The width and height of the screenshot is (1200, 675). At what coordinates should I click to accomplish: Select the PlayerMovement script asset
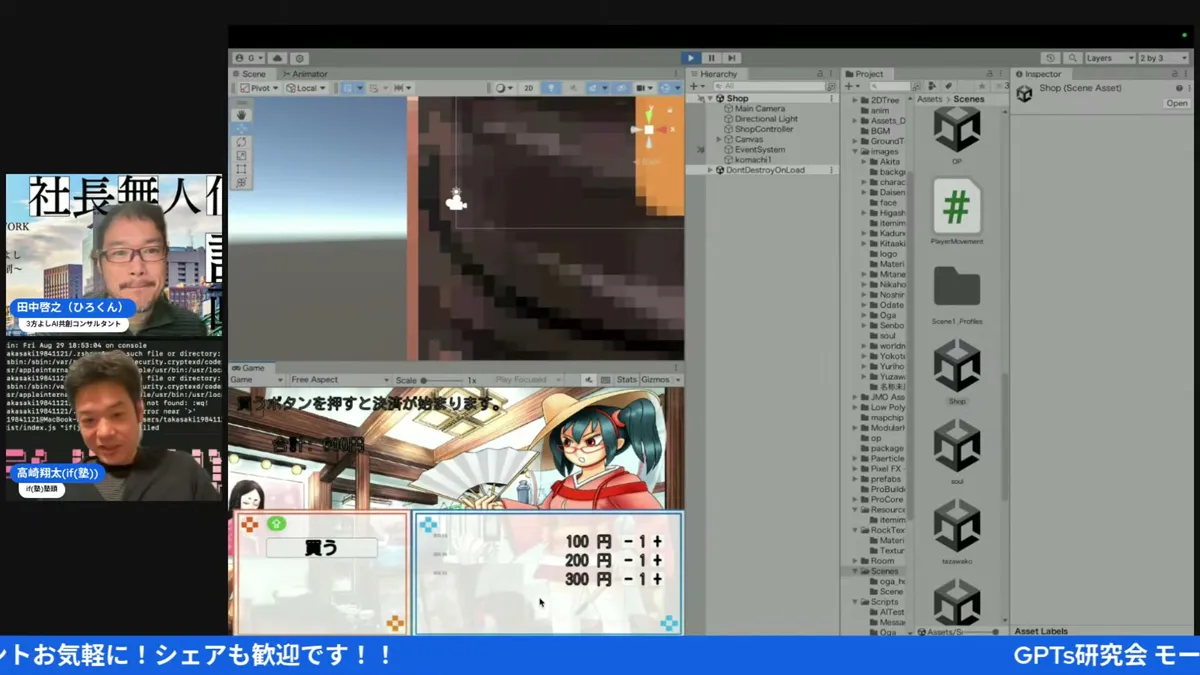(957, 207)
